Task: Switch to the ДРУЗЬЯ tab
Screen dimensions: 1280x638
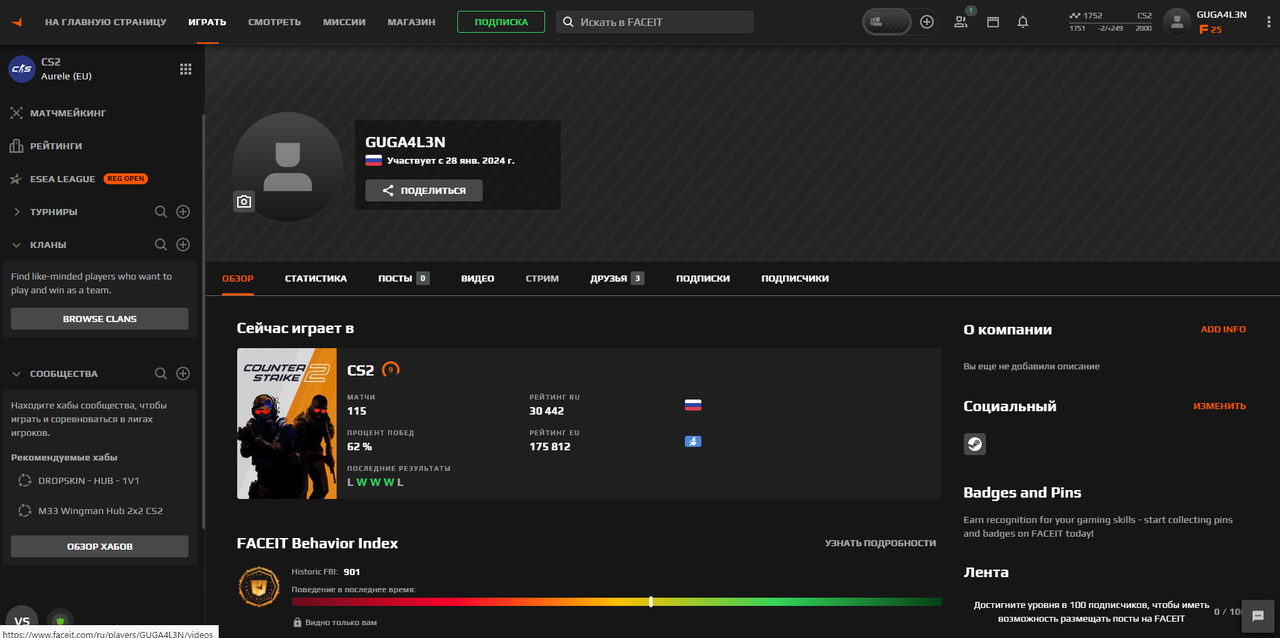Action: [617, 278]
